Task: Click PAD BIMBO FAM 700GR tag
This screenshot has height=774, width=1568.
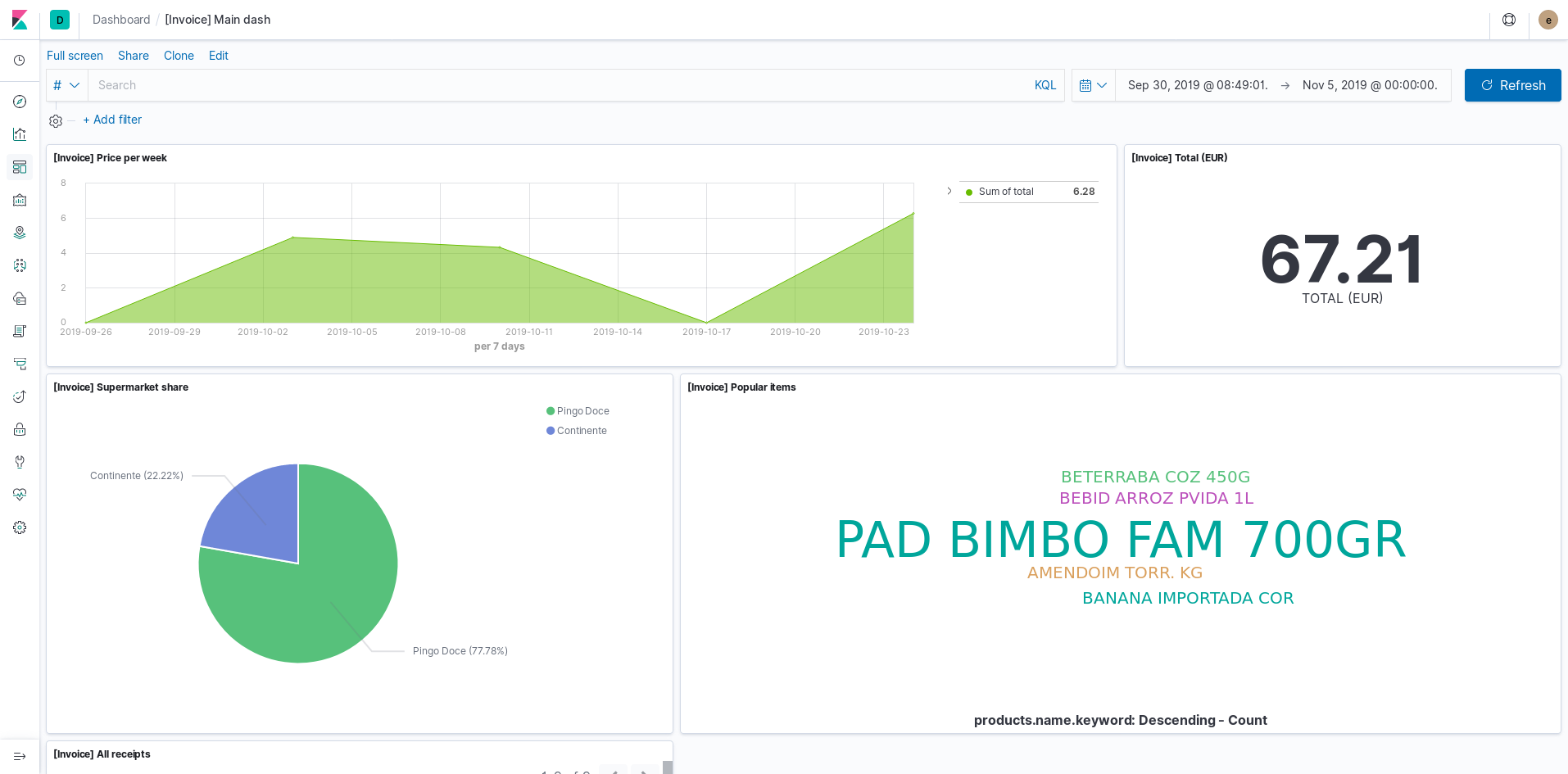Action: [x=1121, y=540]
